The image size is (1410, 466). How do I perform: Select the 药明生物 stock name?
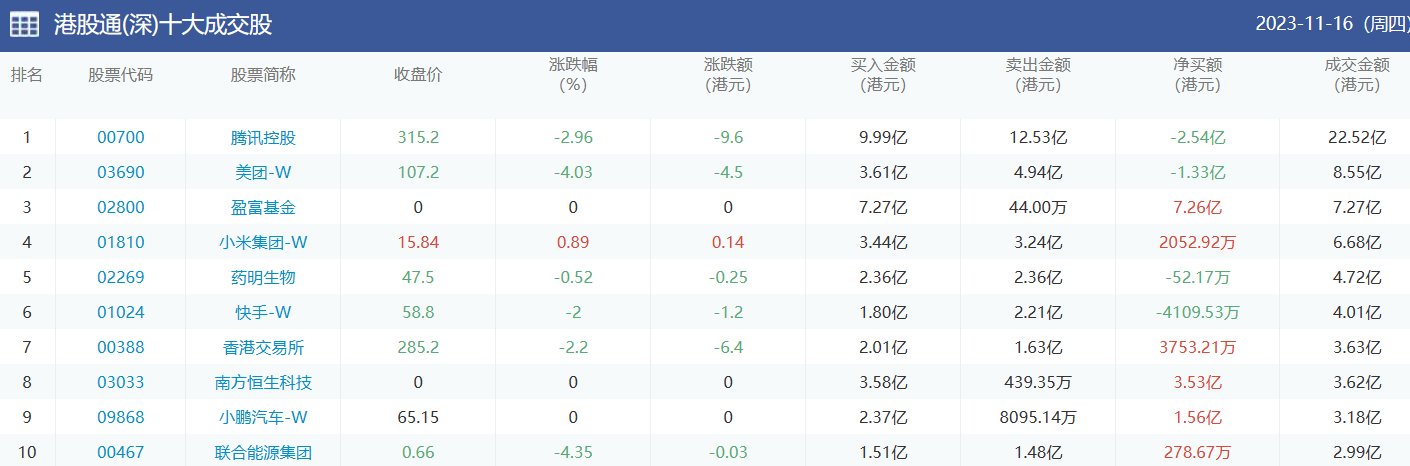(263, 277)
